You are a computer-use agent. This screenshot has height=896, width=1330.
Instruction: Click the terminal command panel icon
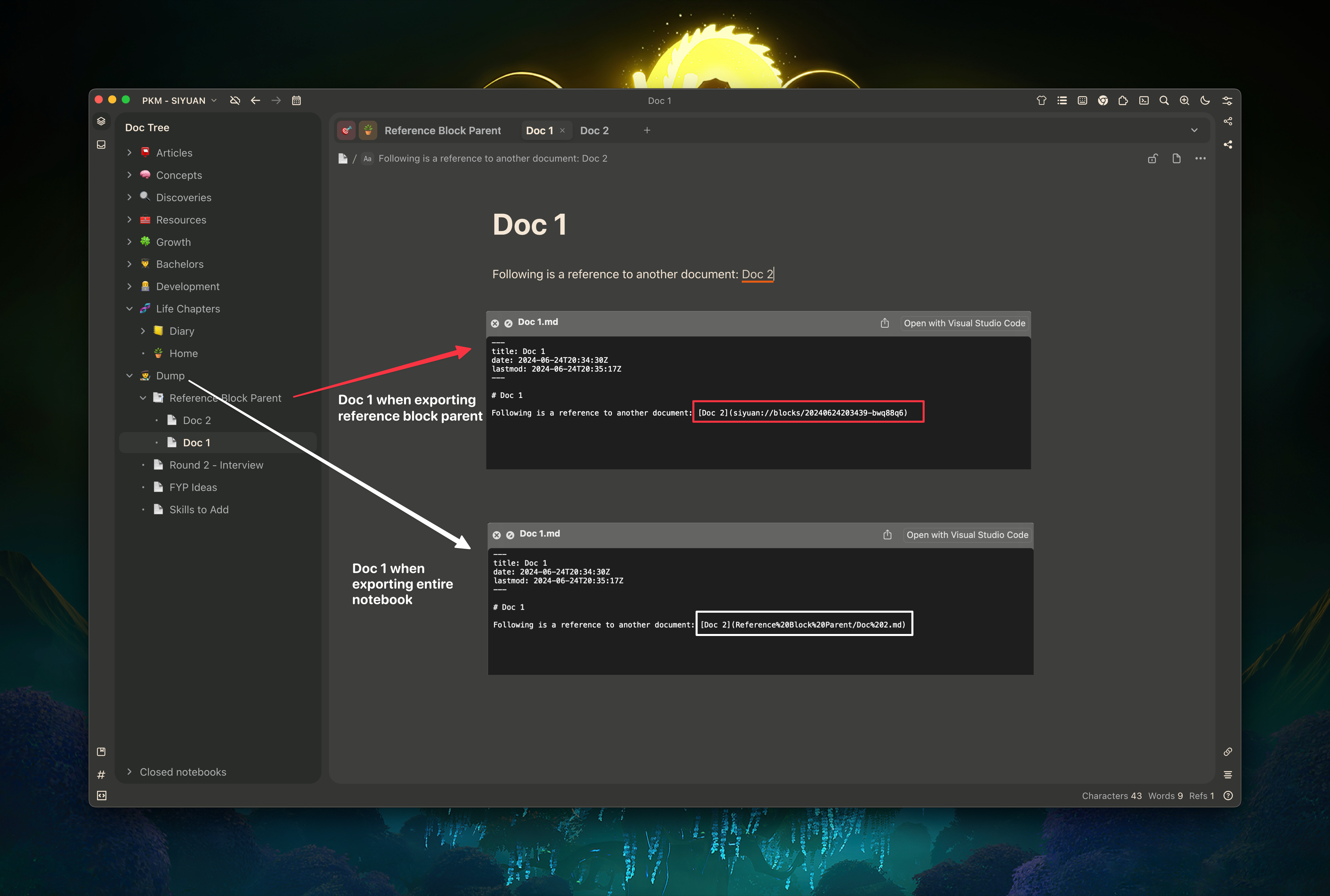pos(1144,100)
